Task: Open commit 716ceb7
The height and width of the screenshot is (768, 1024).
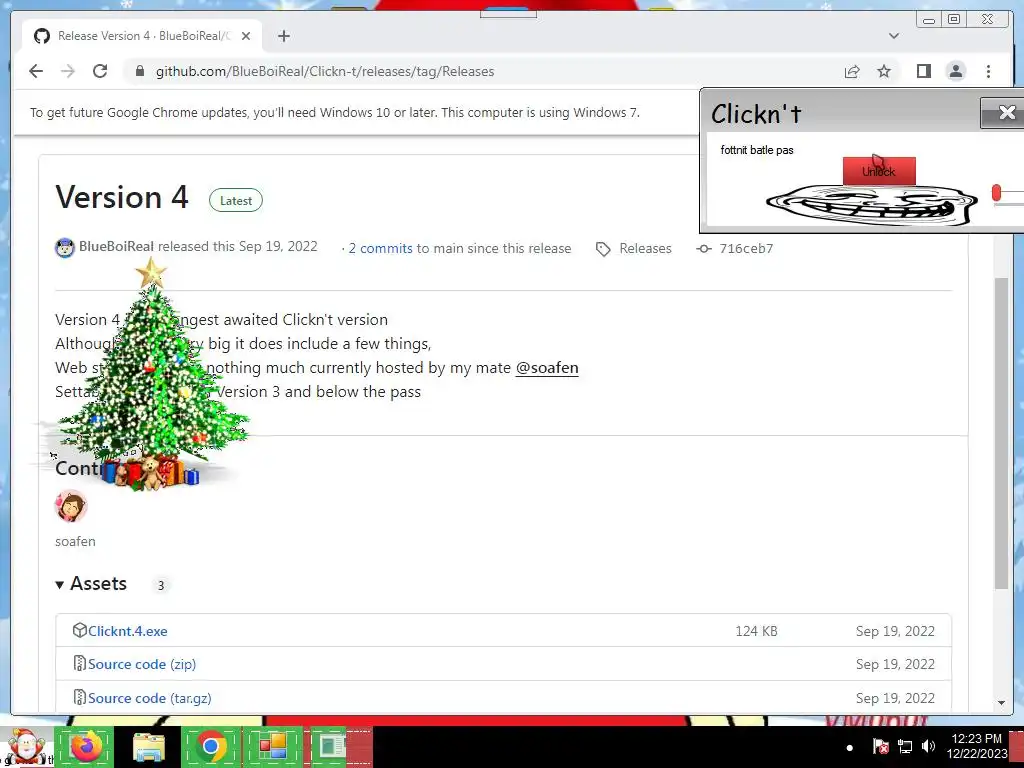Action: [x=746, y=248]
